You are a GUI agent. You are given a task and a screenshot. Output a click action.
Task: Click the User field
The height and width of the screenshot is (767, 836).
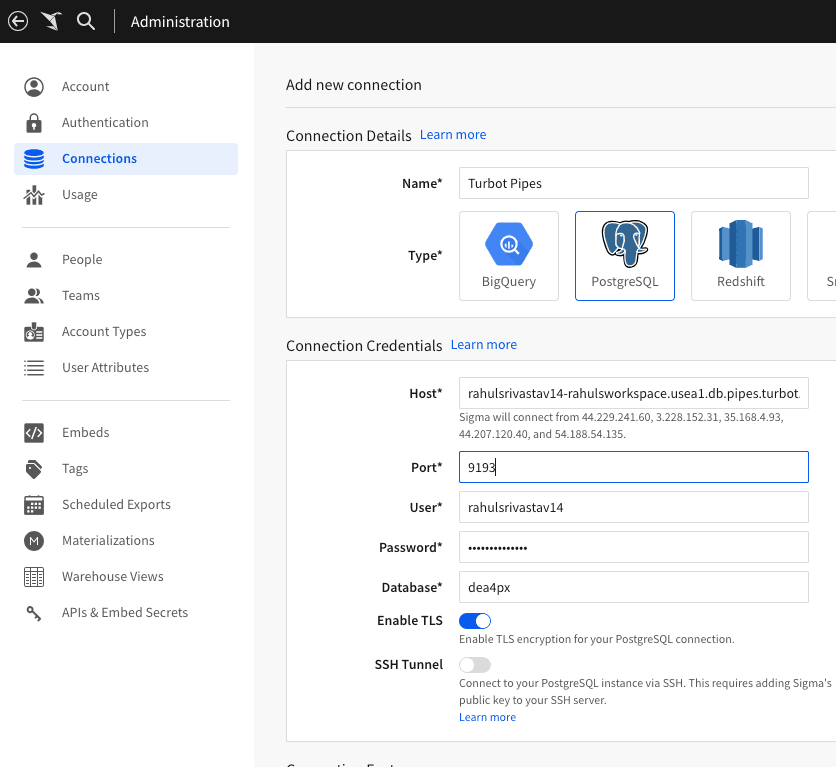click(x=633, y=507)
